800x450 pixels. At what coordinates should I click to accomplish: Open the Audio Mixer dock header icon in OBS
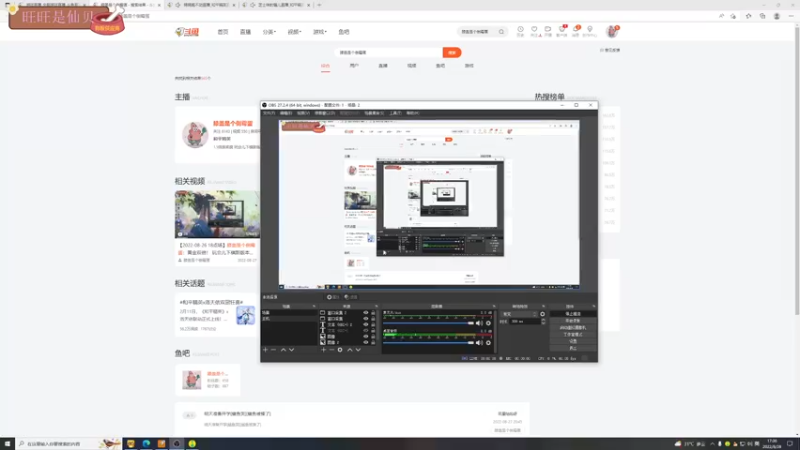point(494,307)
